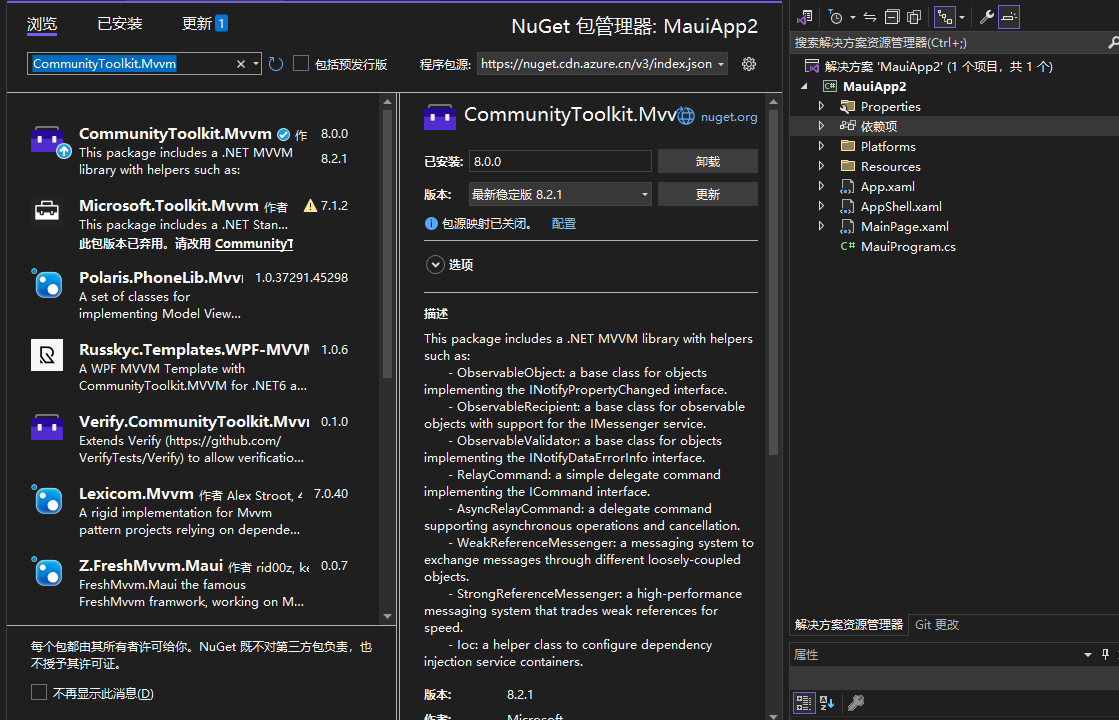The image size is (1119, 720).
Task: Select MauiProgram.cs file
Action: click(908, 246)
